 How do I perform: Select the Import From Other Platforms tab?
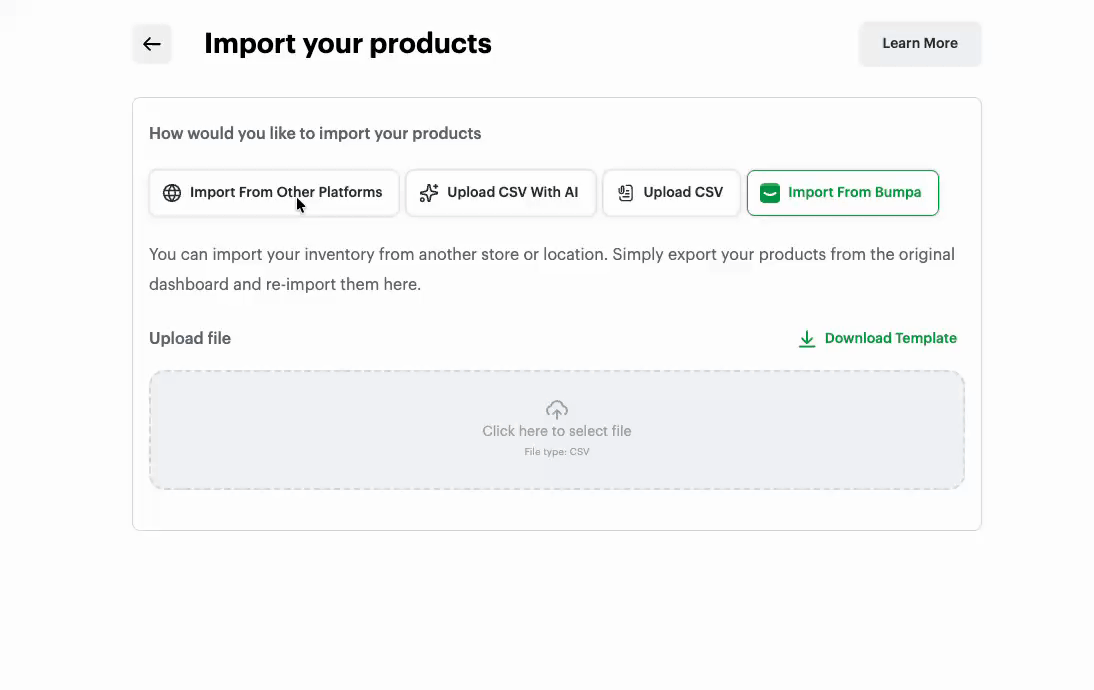[285, 193]
